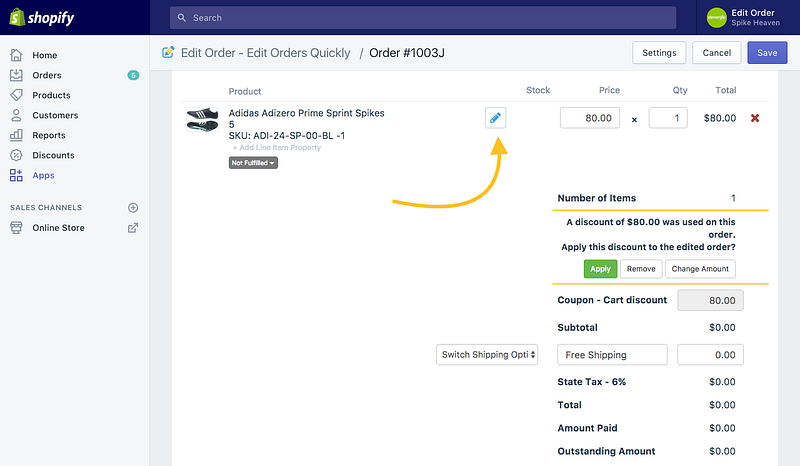Click the Customers person icon
Viewport: 800px width, 466px height.
point(16,115)
